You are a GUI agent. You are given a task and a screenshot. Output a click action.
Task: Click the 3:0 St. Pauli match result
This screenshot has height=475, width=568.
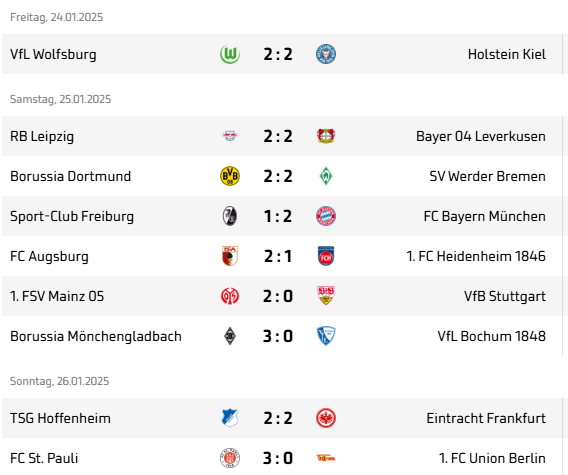click(278, 458)
